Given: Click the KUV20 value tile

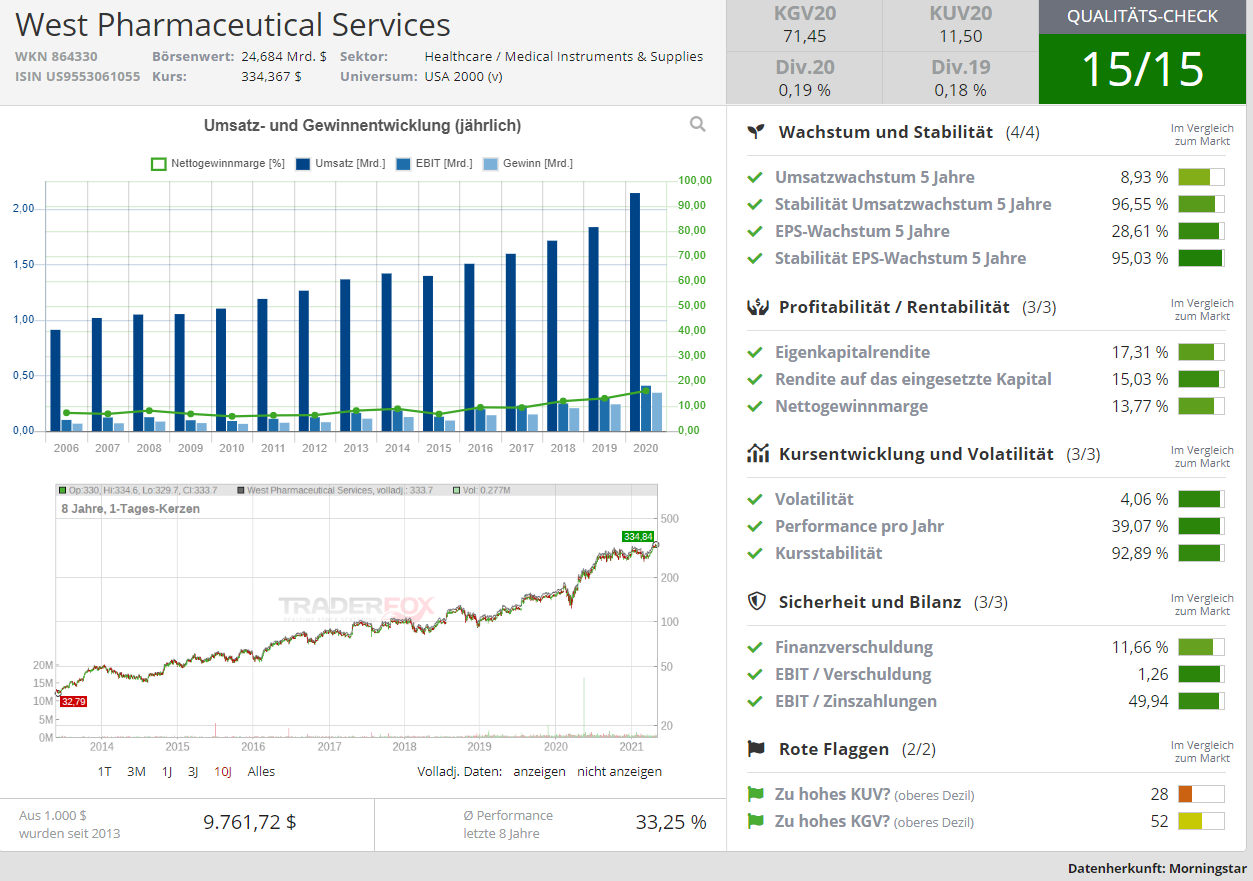Looking at the screenshot, I should (x=961, y=25).
